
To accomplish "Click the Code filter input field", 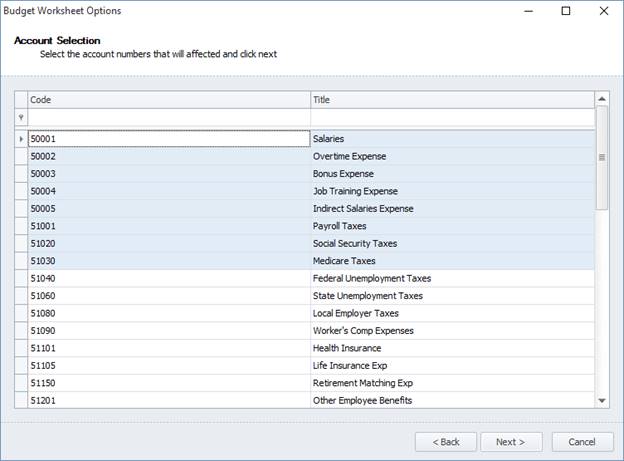I will (x=168, y=118).
